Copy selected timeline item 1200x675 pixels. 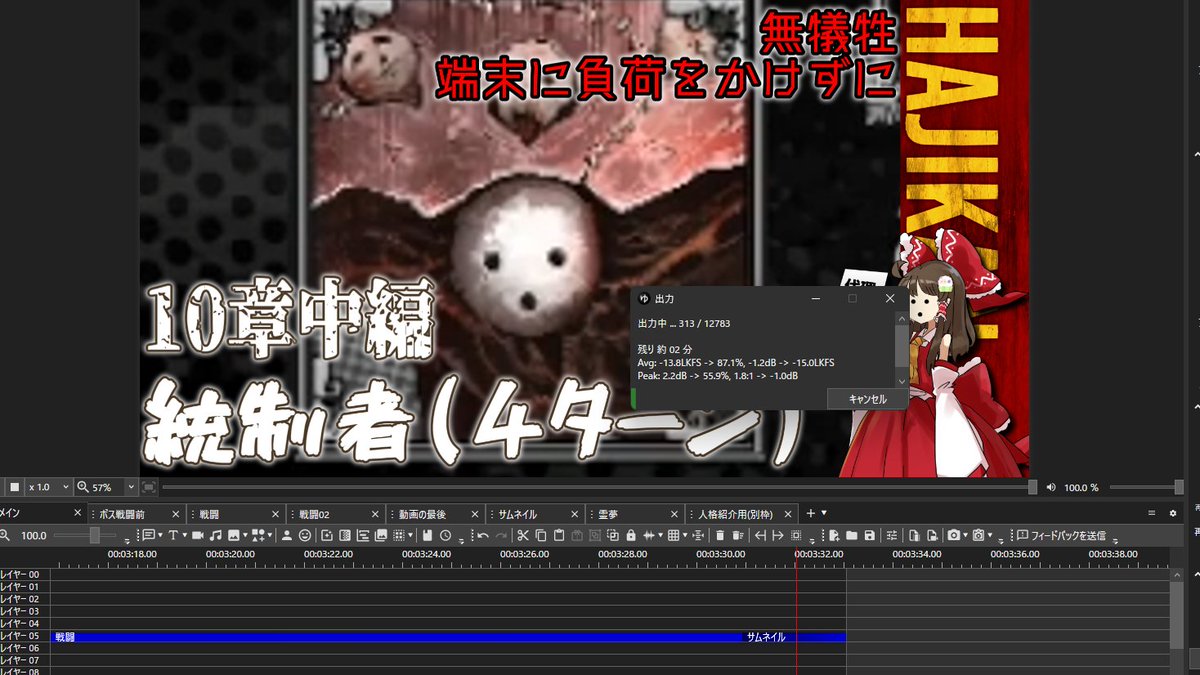(541, 535)
